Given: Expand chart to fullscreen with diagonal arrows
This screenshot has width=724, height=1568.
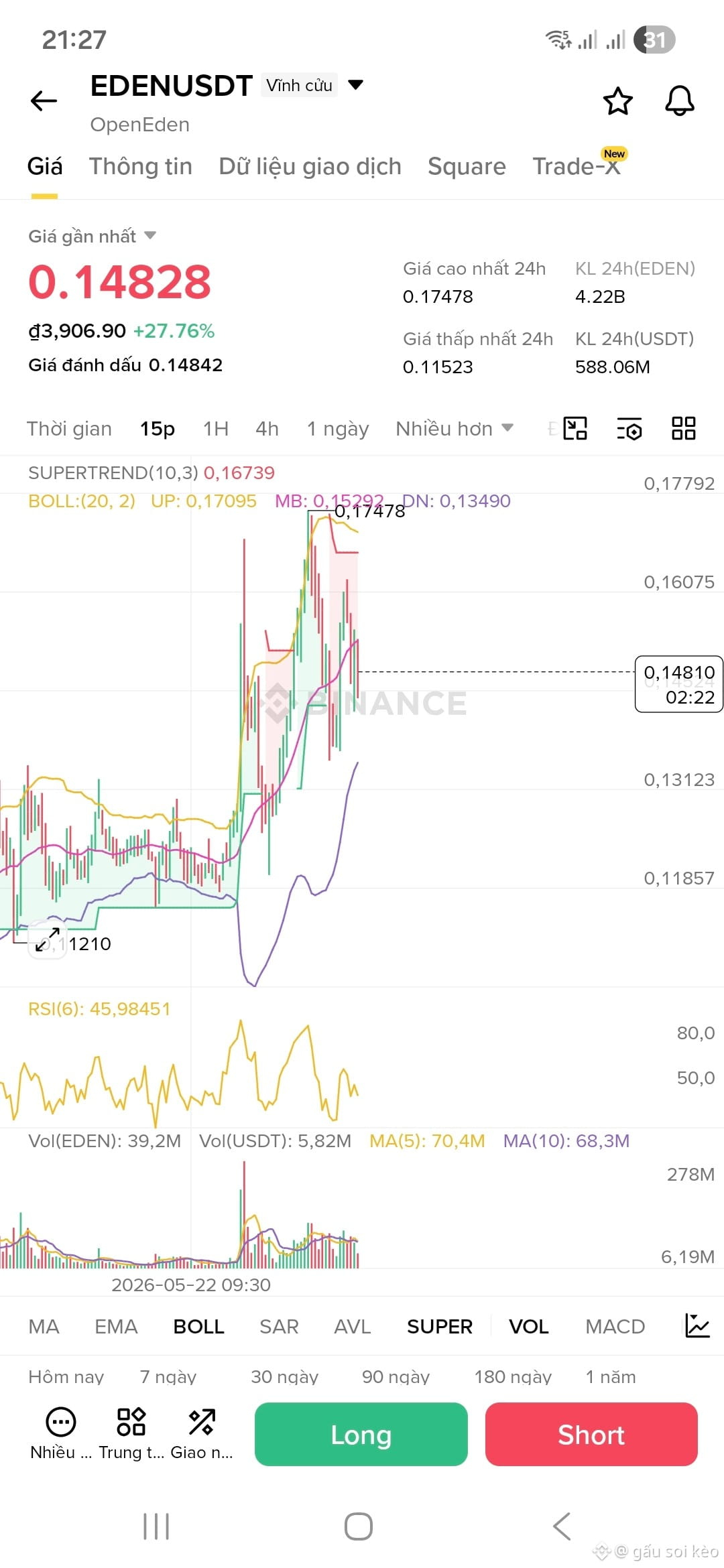Looking at the screenshot, I should click(x=48, y=939).
